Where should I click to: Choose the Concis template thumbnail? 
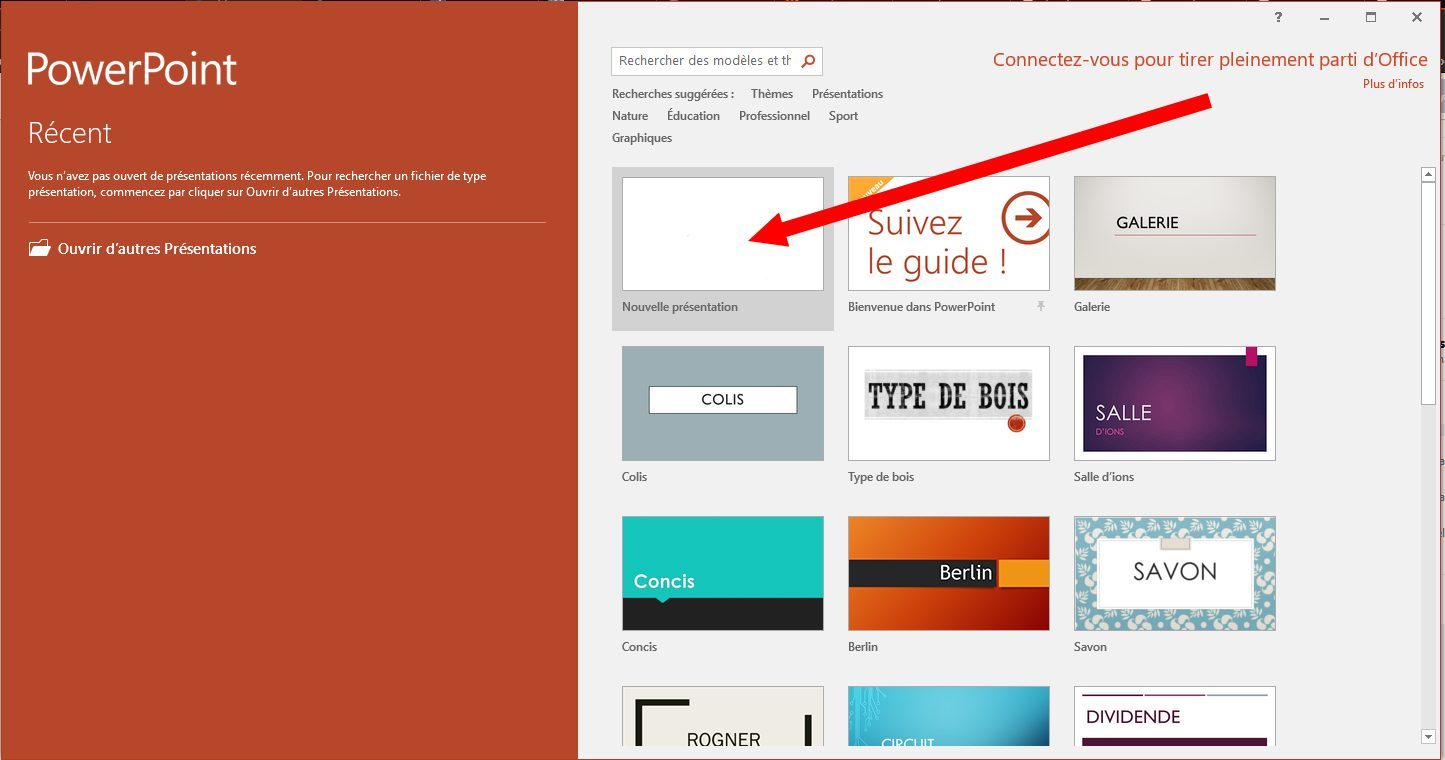click(723, 574)
